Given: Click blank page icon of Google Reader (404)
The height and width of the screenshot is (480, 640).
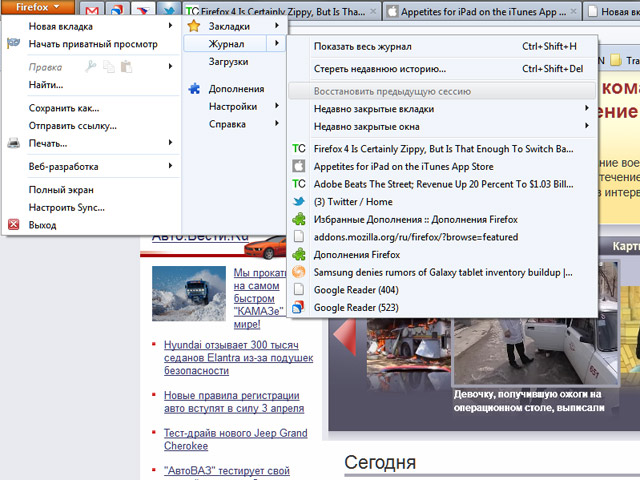Looking at the screenshot, I should (x=299, y=289).
